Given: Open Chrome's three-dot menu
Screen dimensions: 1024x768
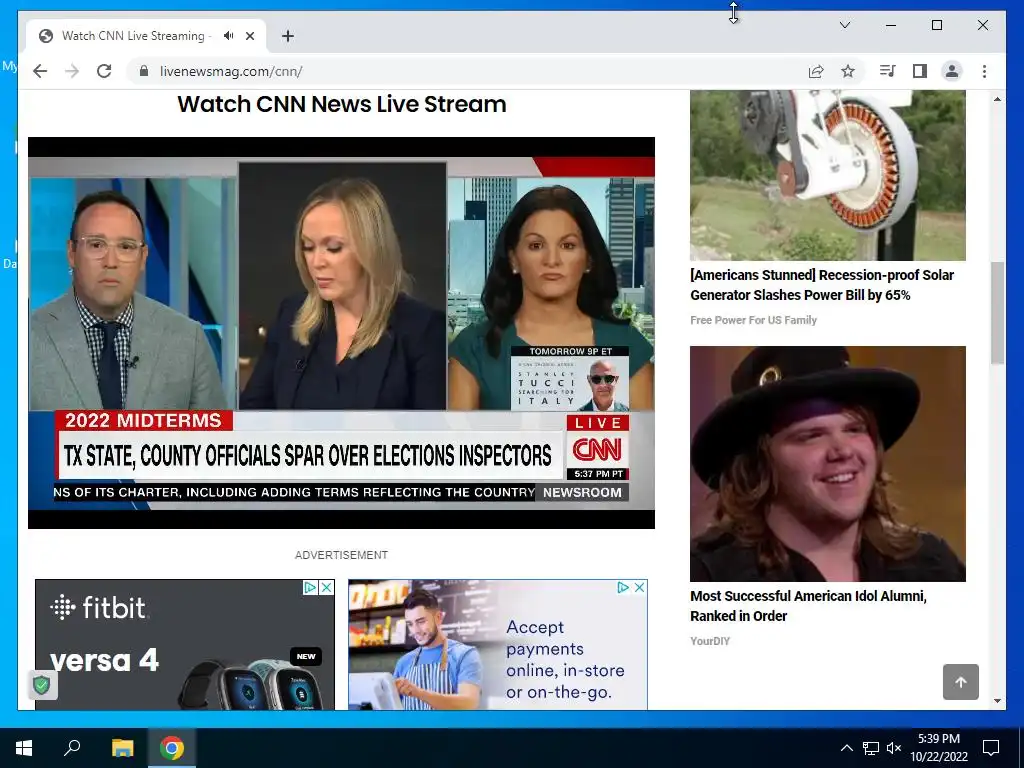Looking at the screenshot, I should click(x=984, y=71).
